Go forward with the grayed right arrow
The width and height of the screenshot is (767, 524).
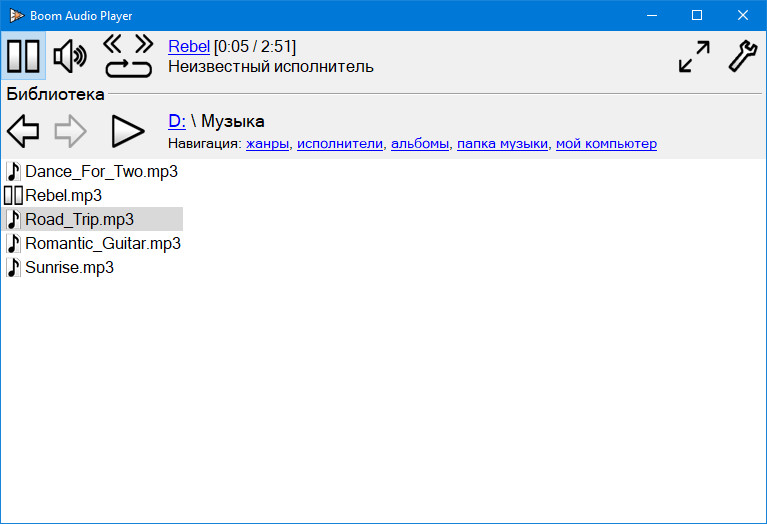70,131
